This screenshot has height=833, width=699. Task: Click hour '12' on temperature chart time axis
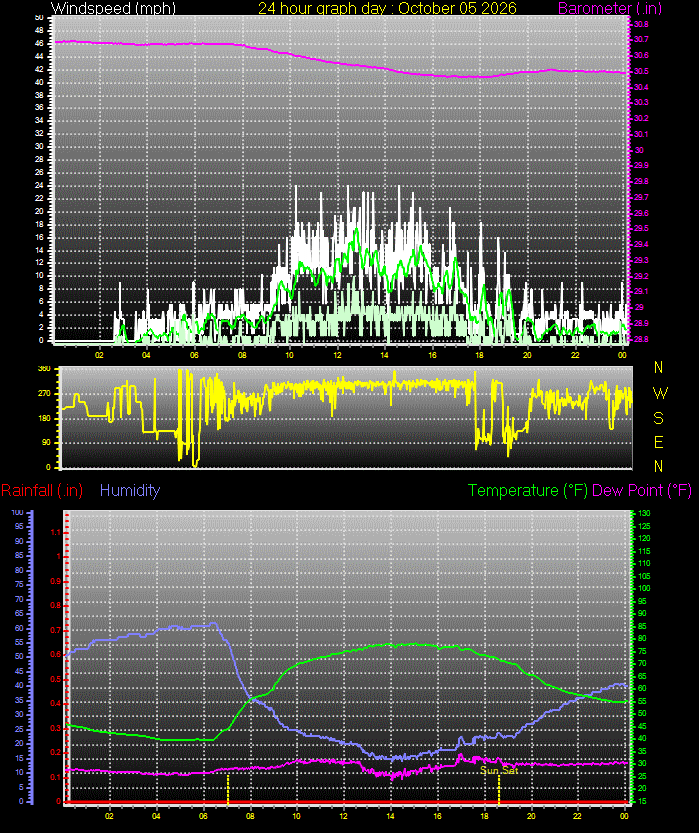coord(344,816)
